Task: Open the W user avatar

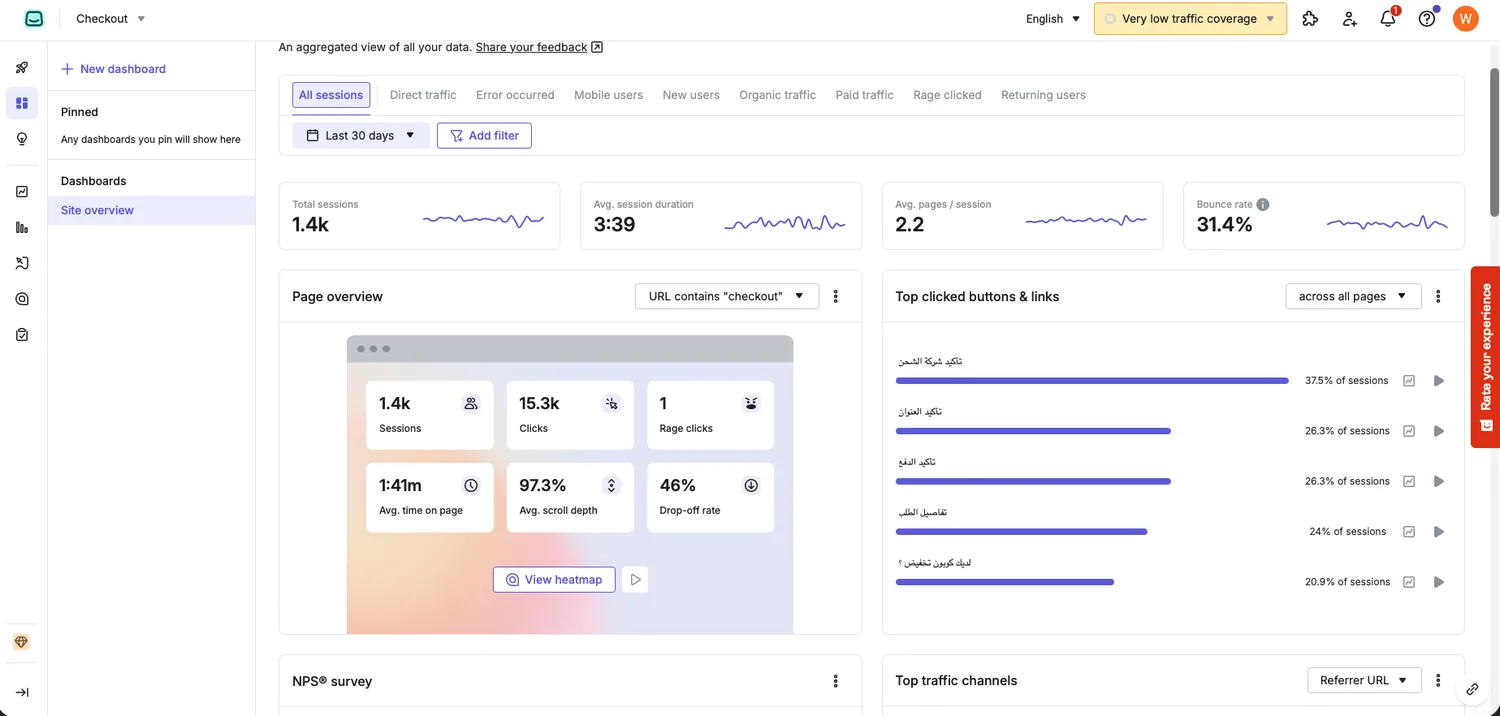Action: point(1465,18)
